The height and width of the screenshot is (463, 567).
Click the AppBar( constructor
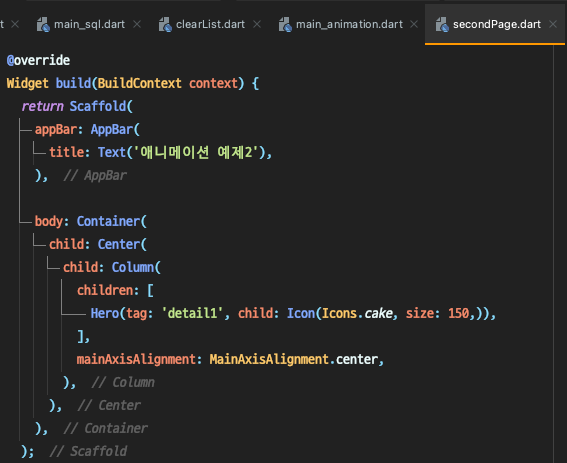[115, 129]
